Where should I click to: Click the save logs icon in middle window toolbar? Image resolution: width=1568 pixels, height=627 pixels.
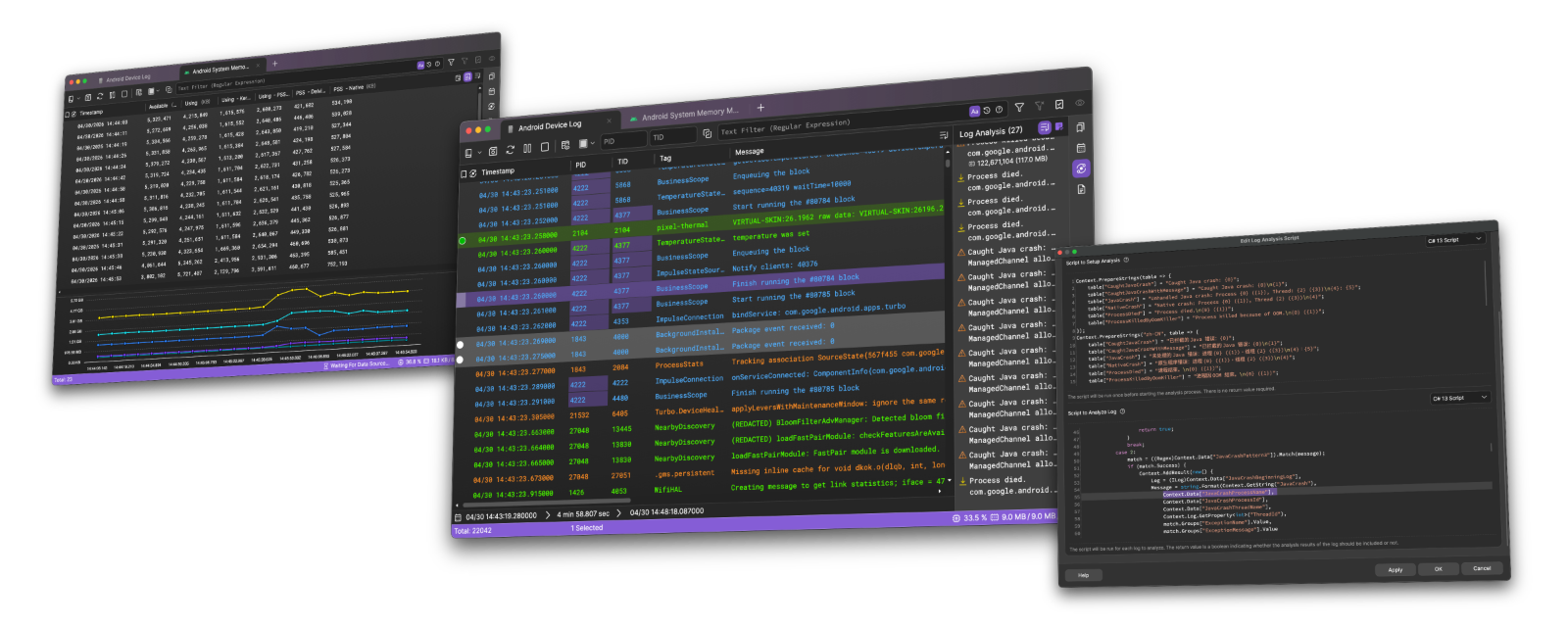click(493, 151)
